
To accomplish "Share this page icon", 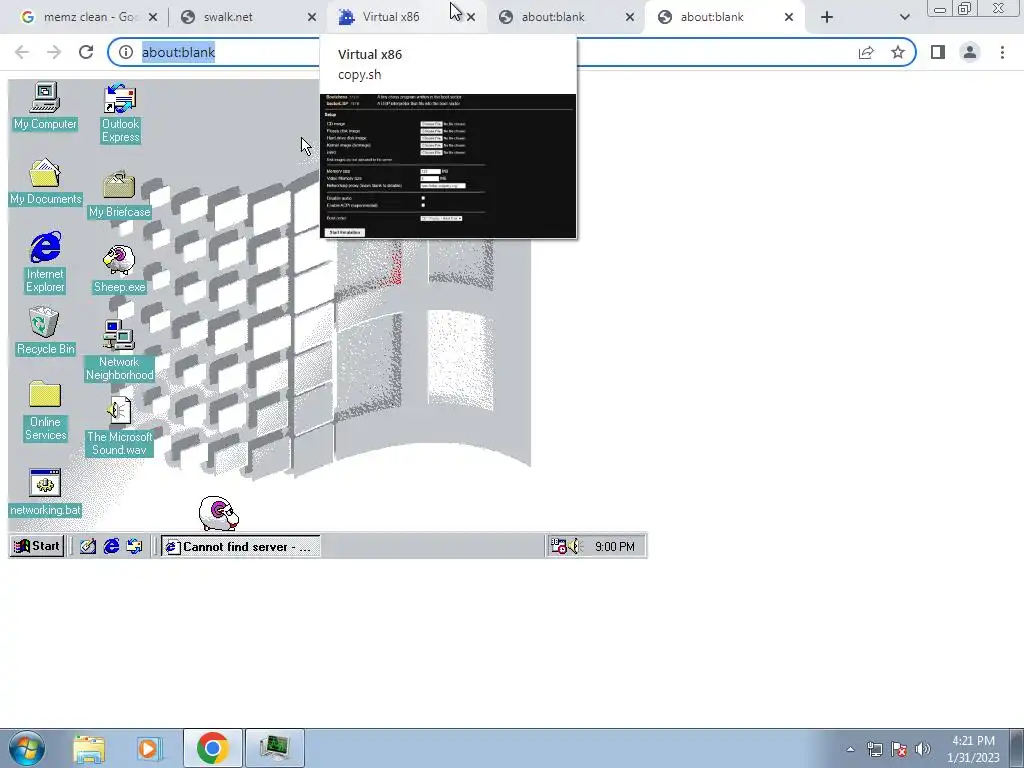I will coord(866,52).
